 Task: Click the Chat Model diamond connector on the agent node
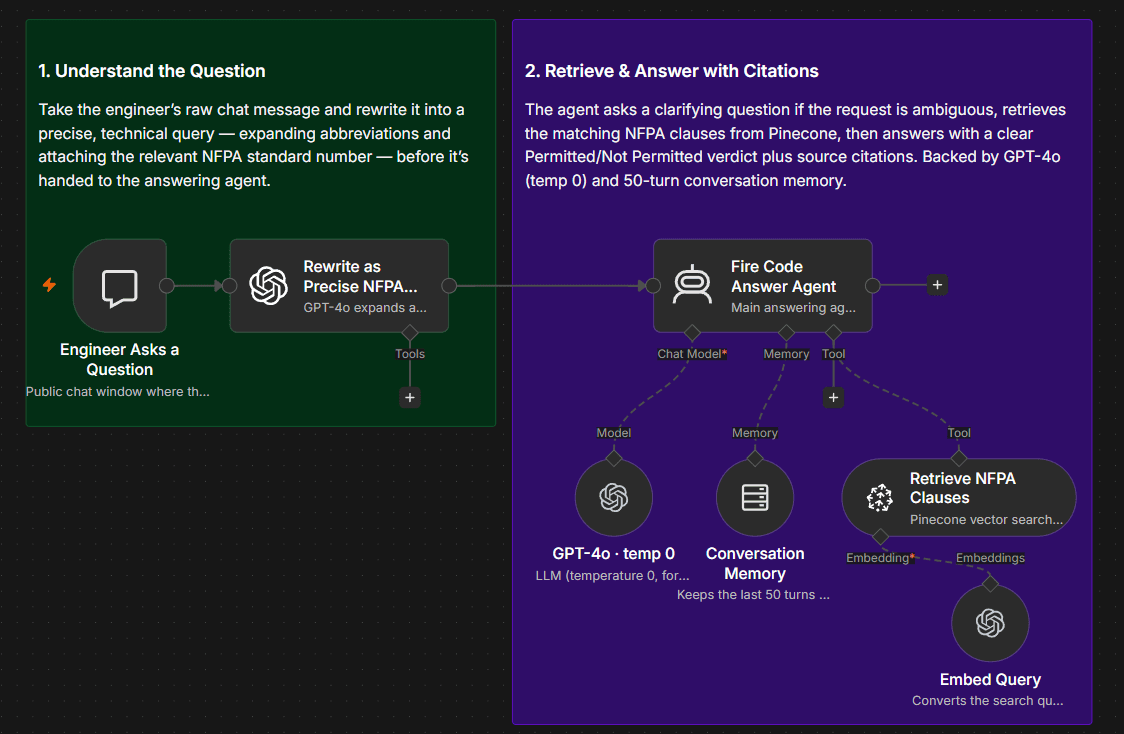pyautogui.click(x=692, y=332)
